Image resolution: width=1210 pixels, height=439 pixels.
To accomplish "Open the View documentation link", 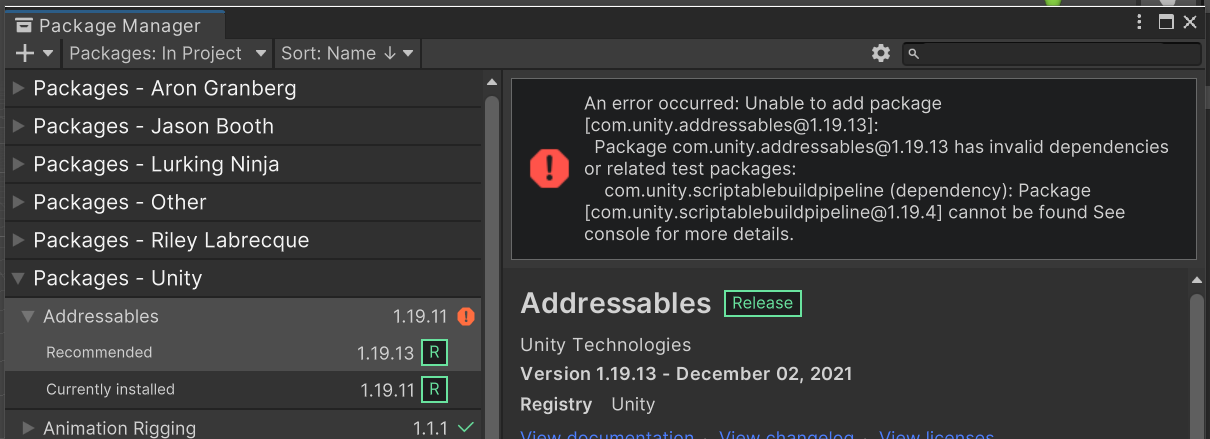I will point(607,436).
